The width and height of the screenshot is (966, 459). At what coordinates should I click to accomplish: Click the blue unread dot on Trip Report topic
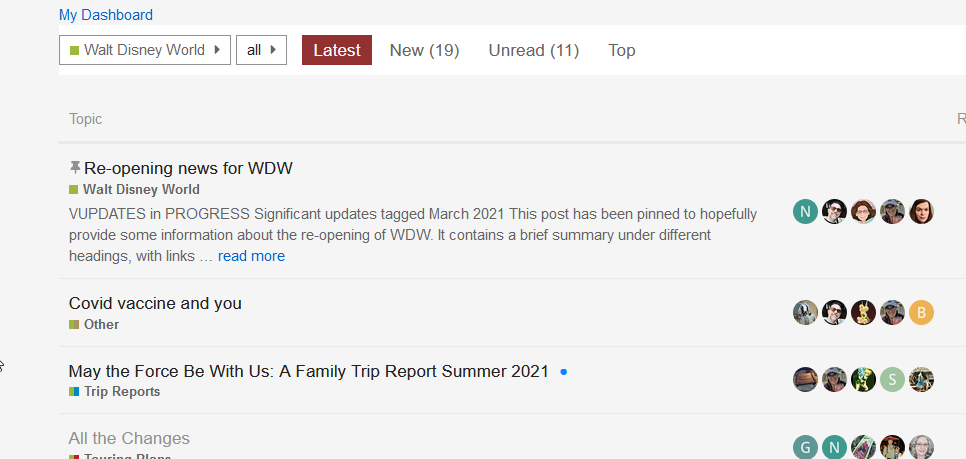pos(564,372)
